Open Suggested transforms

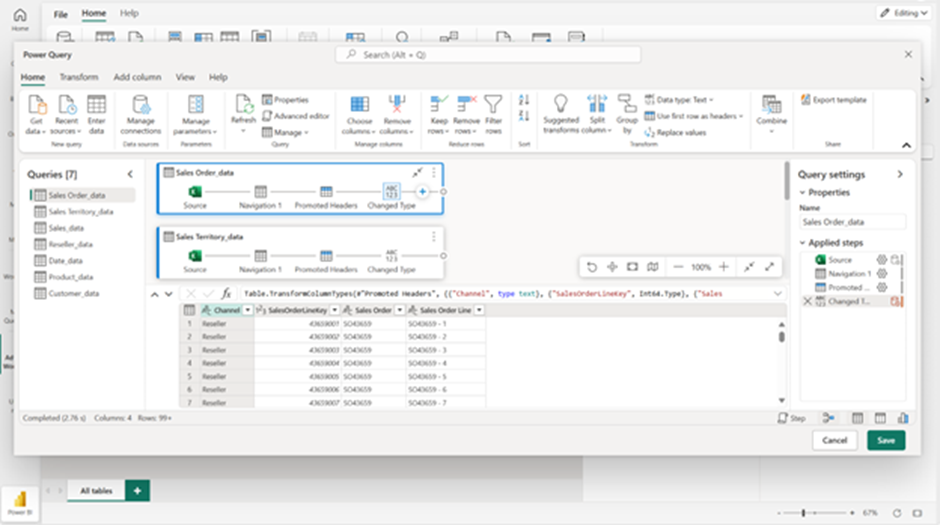point(561,114)
